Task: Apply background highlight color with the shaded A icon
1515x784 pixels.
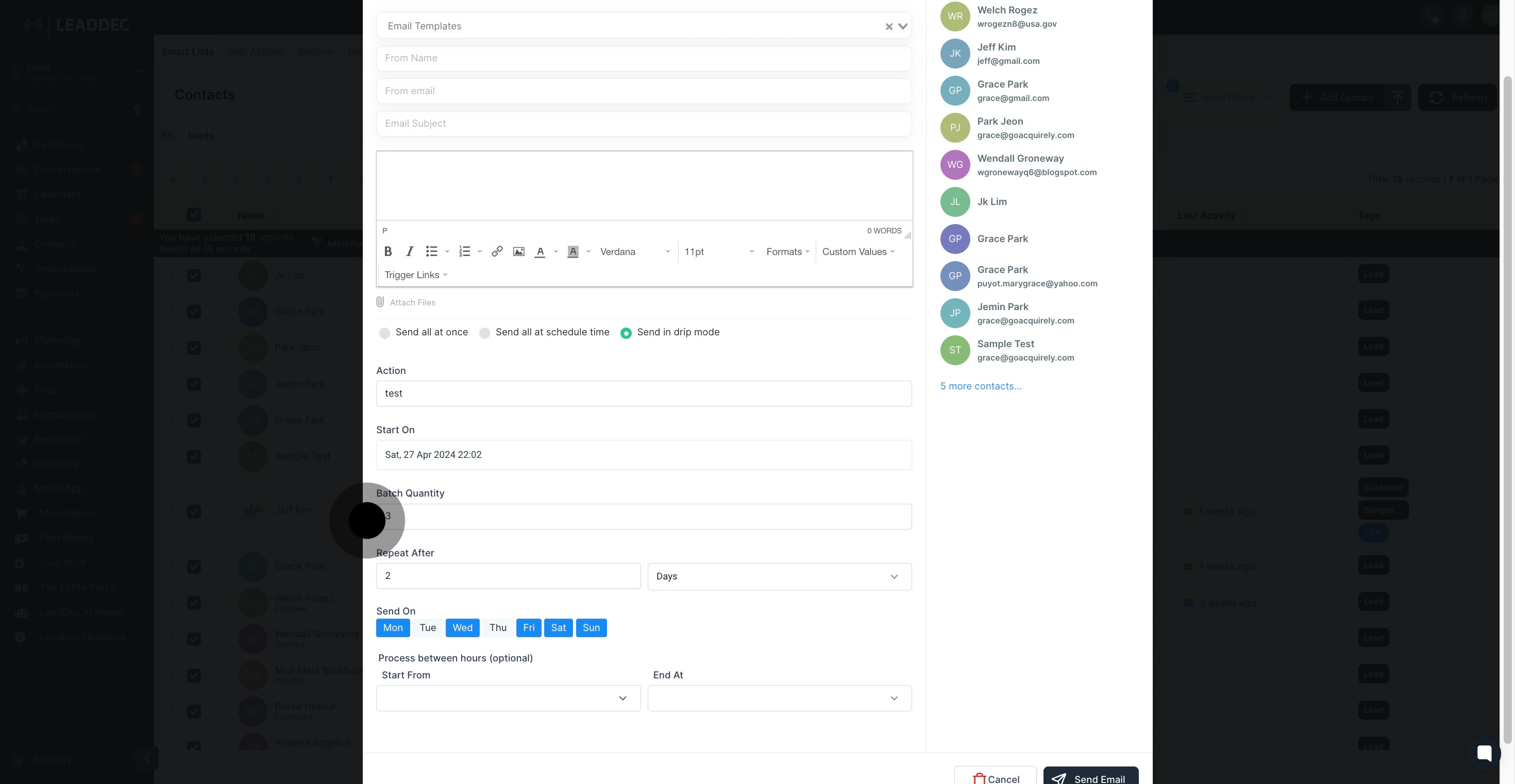Action: point(573,251)
